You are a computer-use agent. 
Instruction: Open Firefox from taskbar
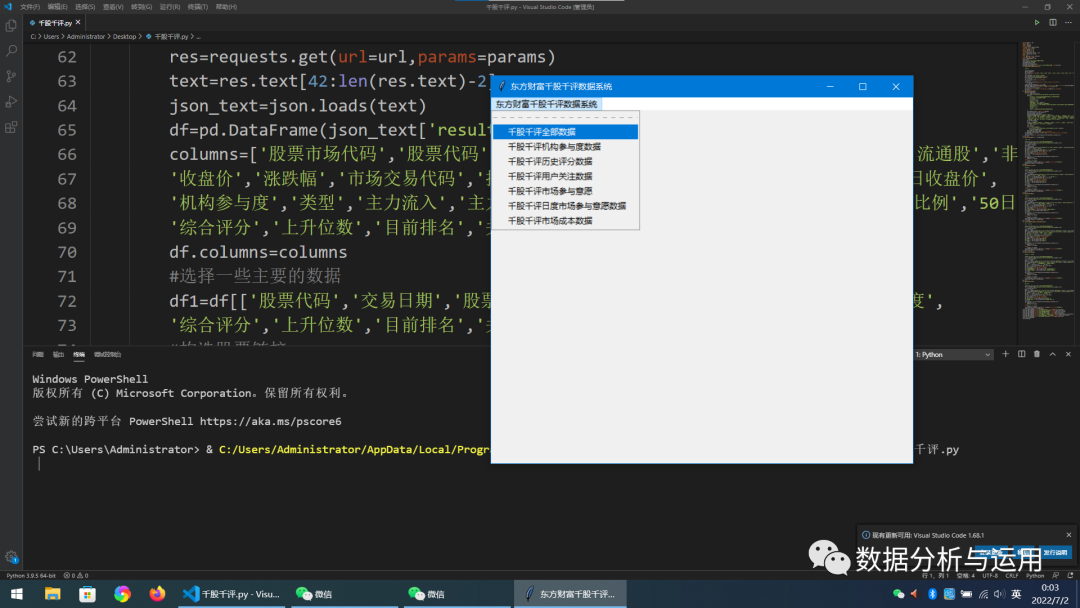point(157,594)
